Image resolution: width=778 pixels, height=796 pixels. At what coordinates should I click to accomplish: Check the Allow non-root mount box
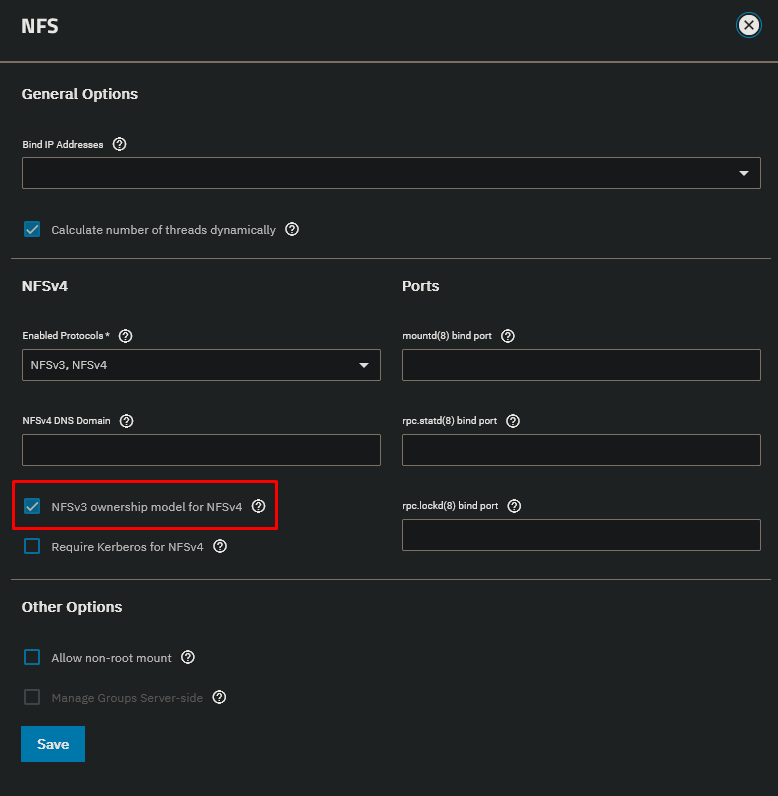(32, 658)
